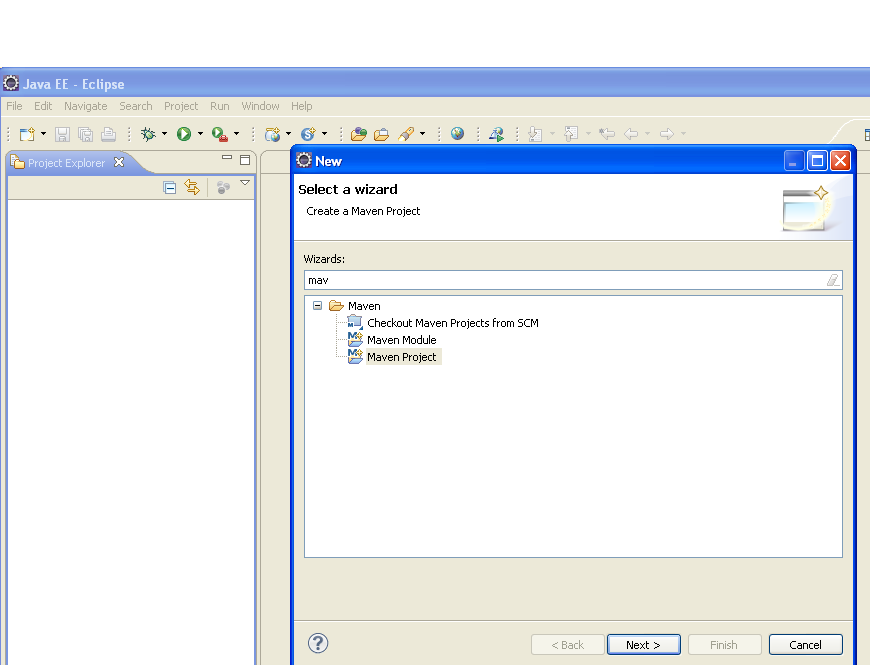Open the Navigate menu

point(85,106)
